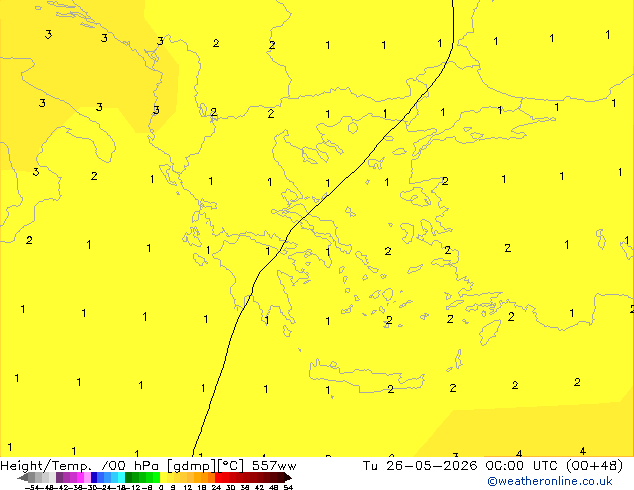The width and height of the screenshot is (634, 490).
Task: Click the forecast date Tu 26-05-2026 label
Action: click(420, 466)
